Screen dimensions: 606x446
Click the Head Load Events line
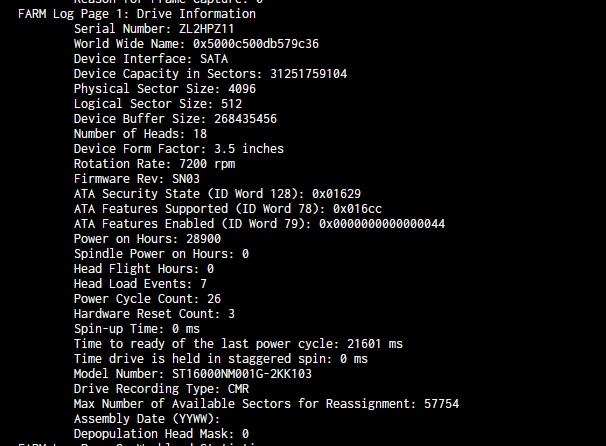(x=140, y=284)
